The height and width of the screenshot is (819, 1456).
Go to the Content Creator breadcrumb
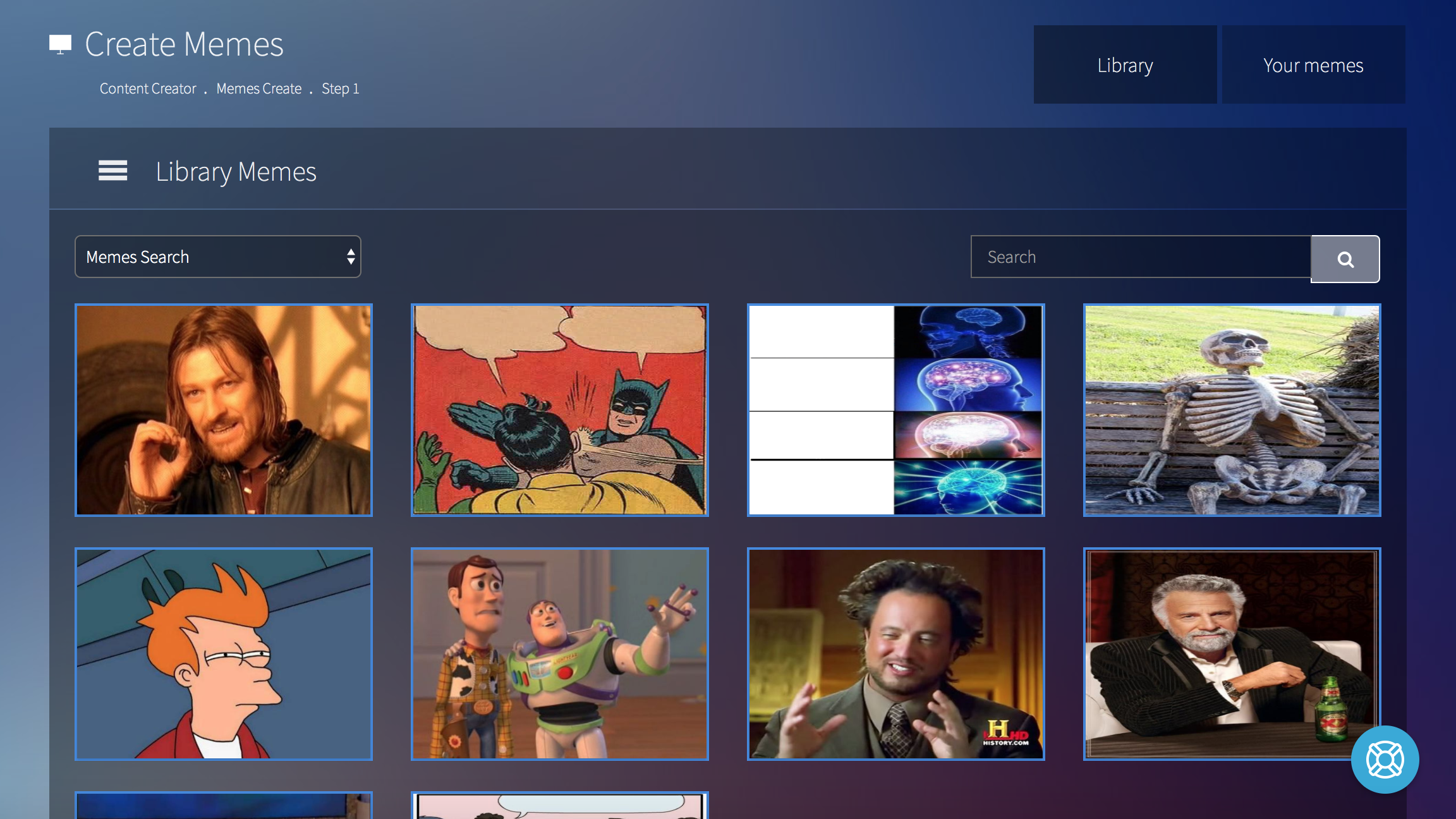[x=148, y=88]
